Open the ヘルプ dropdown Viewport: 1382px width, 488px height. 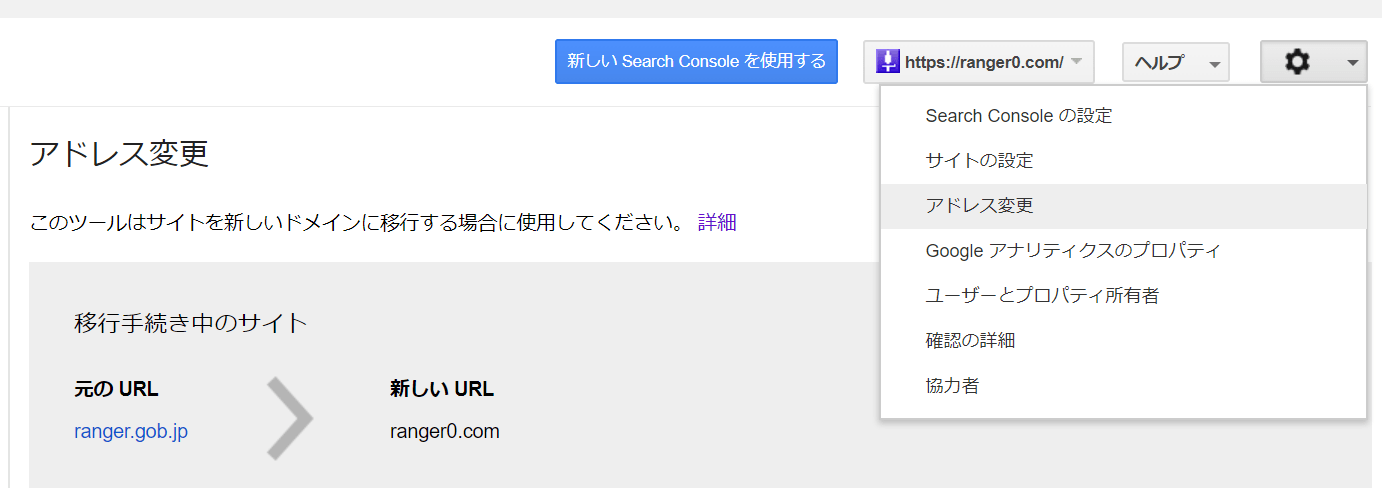coord(1176,62)
